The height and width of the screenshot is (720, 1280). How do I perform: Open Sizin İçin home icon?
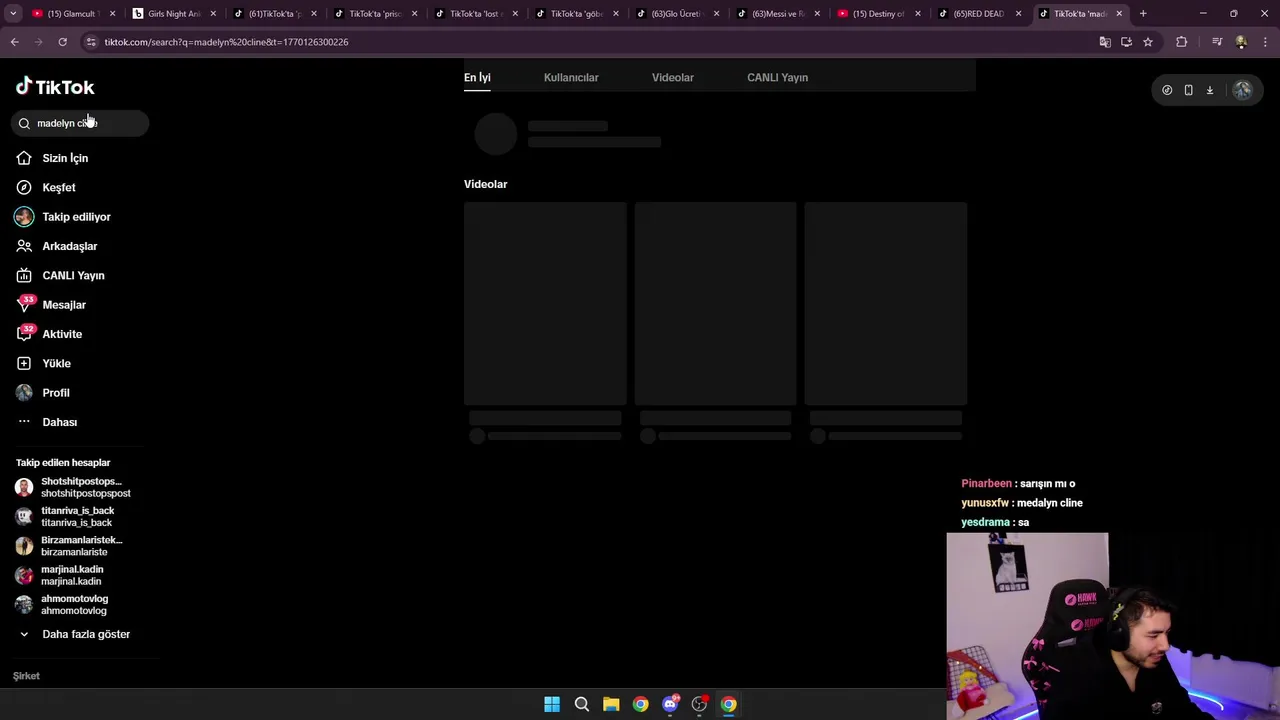point(24,158)
